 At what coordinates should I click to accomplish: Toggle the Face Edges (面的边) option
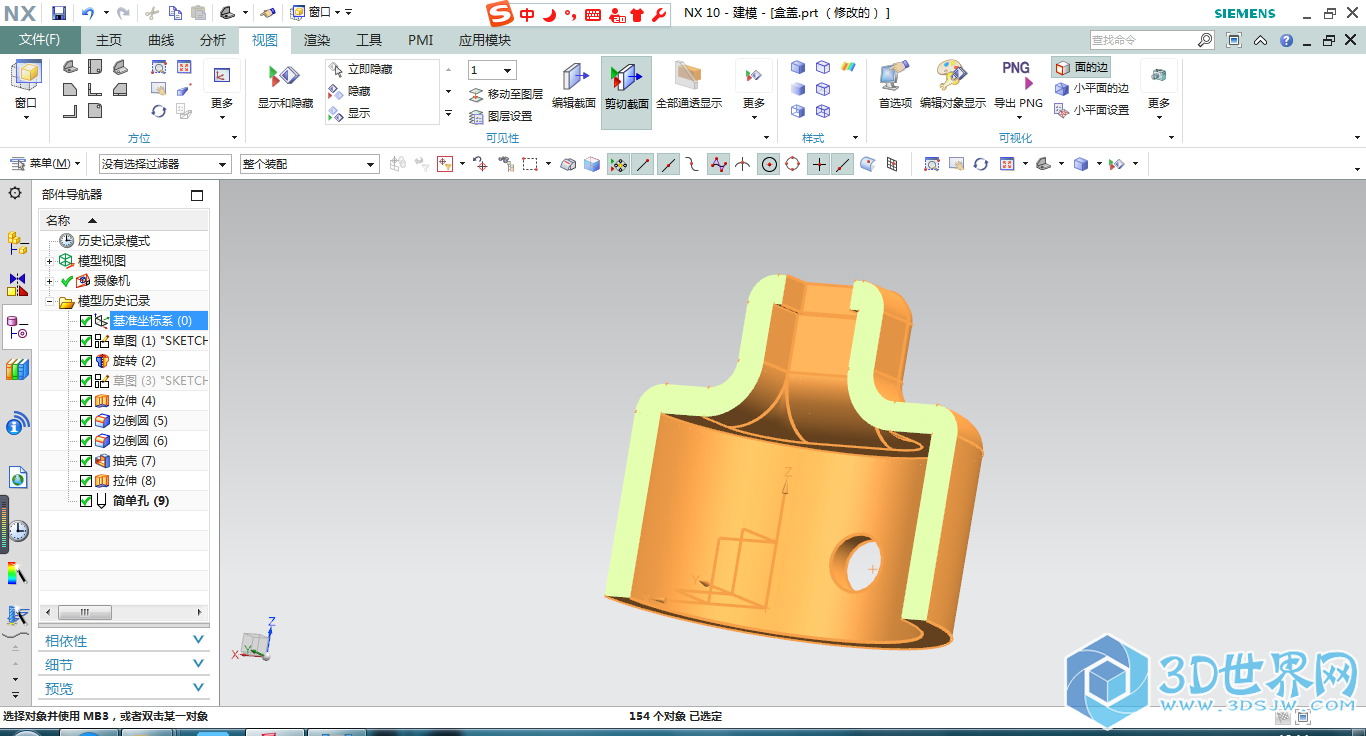point(1081,67)
